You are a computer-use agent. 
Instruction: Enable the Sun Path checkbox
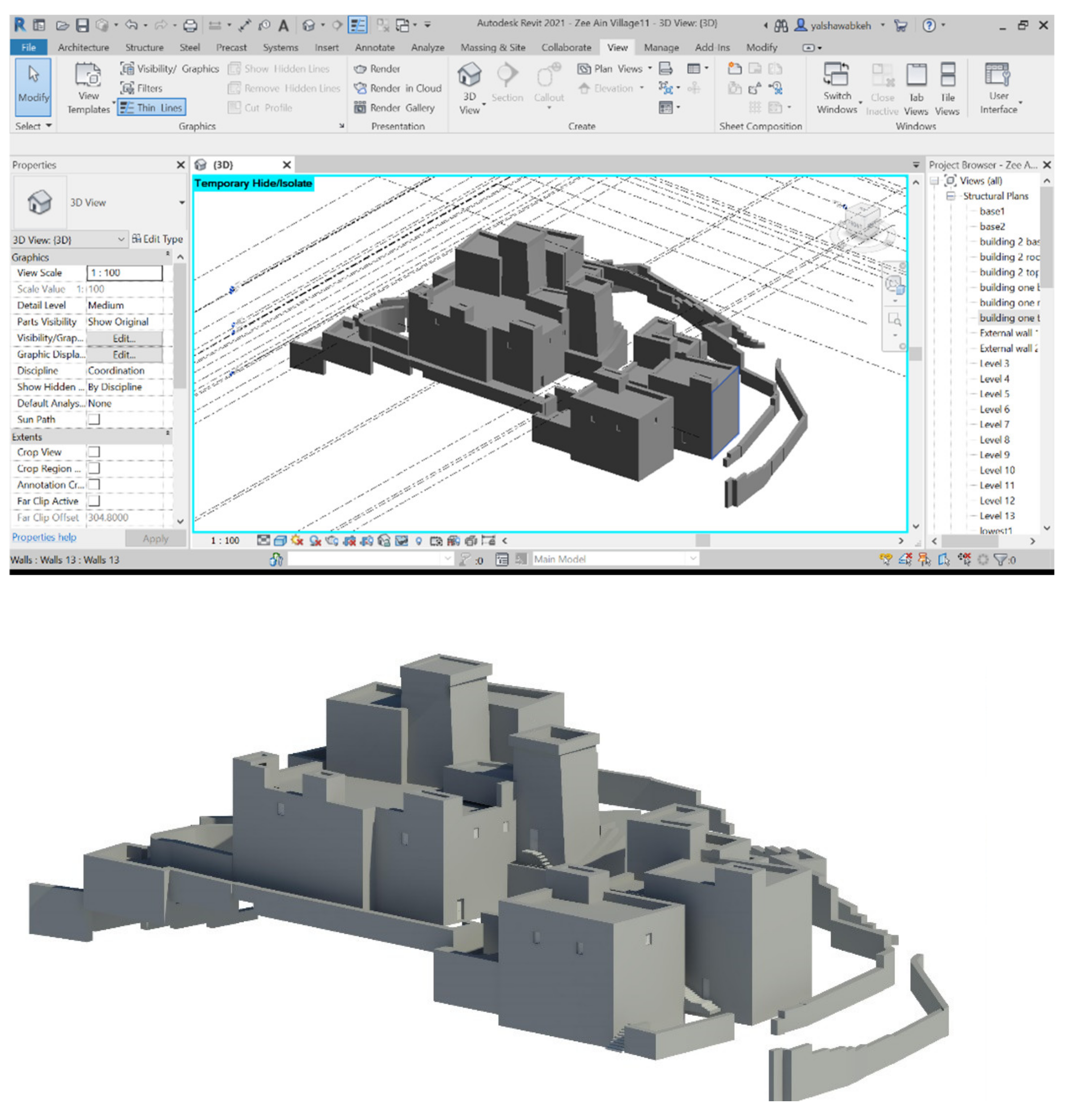pyautogui.click(x=94, y=419)
